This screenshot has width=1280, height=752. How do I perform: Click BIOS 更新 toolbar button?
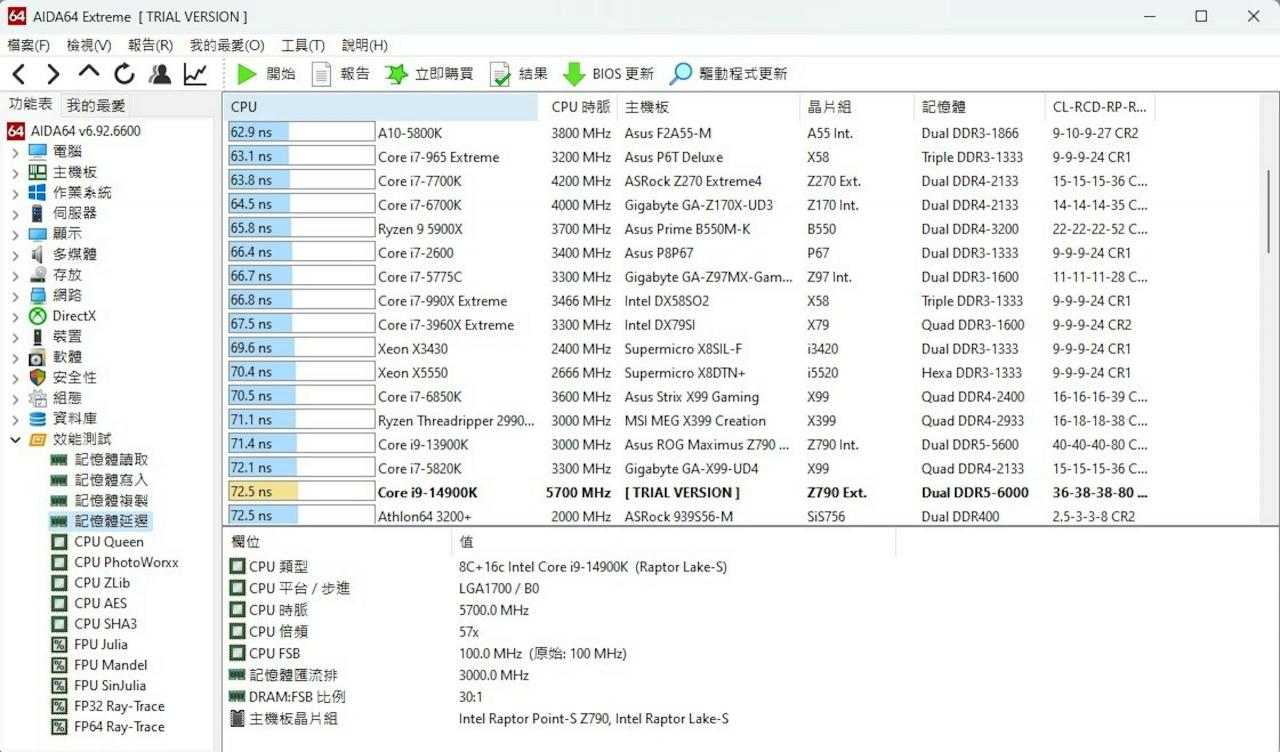point(608,74)
